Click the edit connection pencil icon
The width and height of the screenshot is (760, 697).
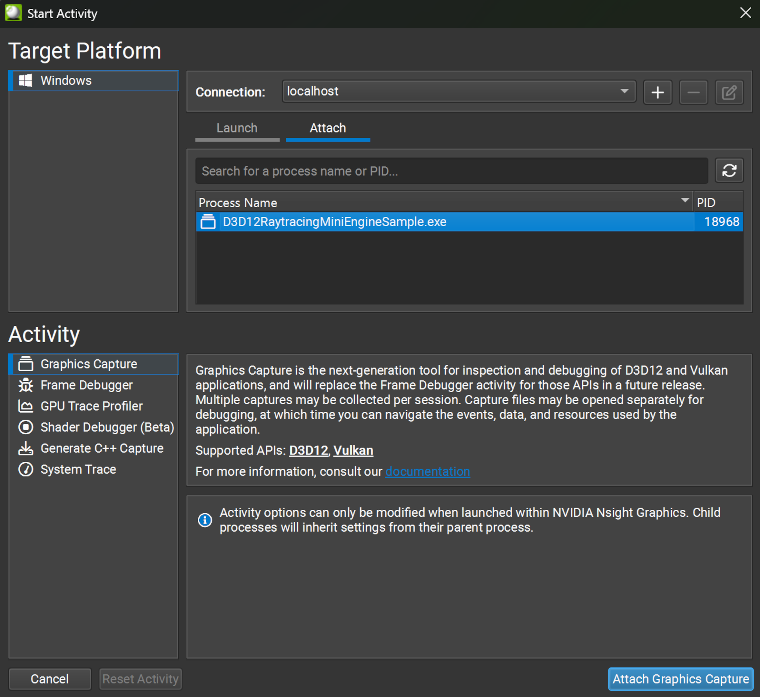point(730,92)
